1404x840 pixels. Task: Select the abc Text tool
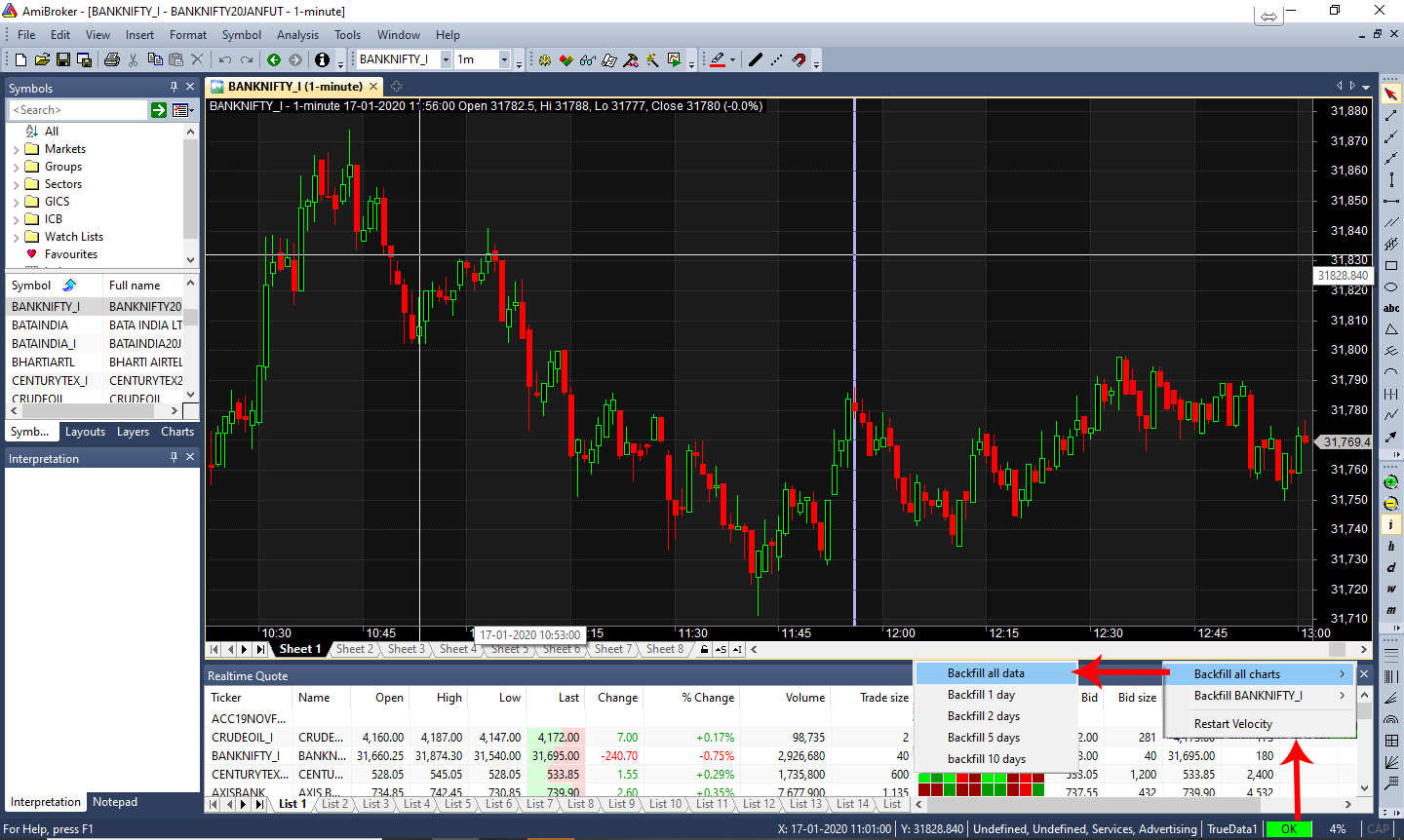1391,308
